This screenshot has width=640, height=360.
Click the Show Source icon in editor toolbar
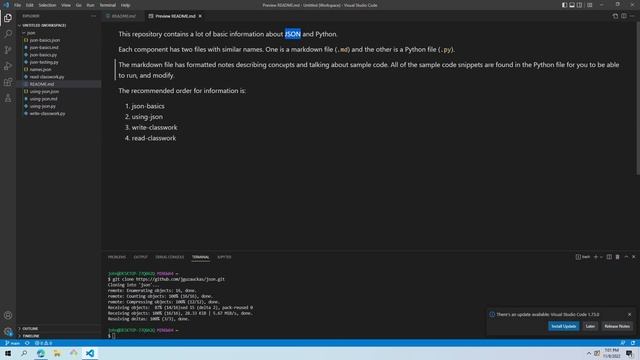point(615,16)
